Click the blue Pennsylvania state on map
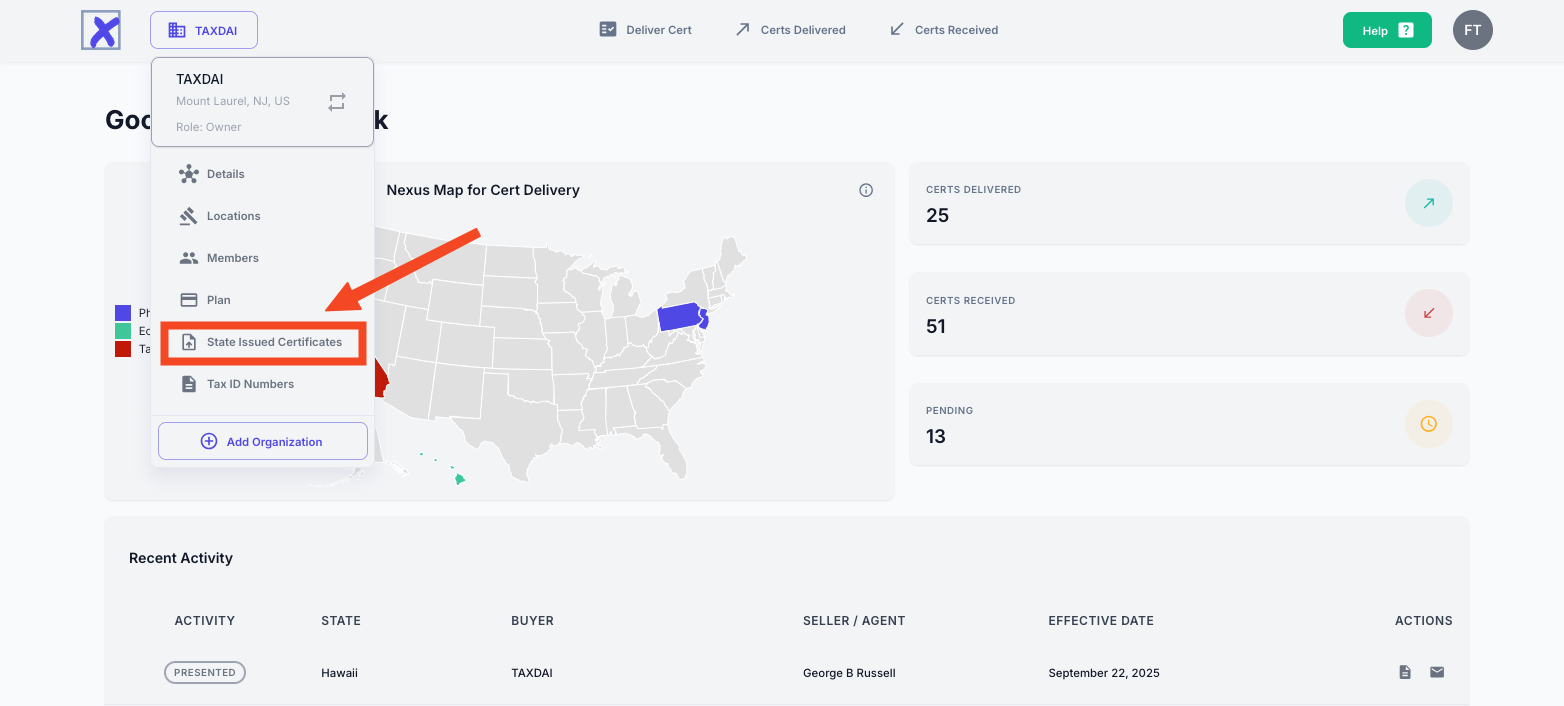 (x=676, y=317)
